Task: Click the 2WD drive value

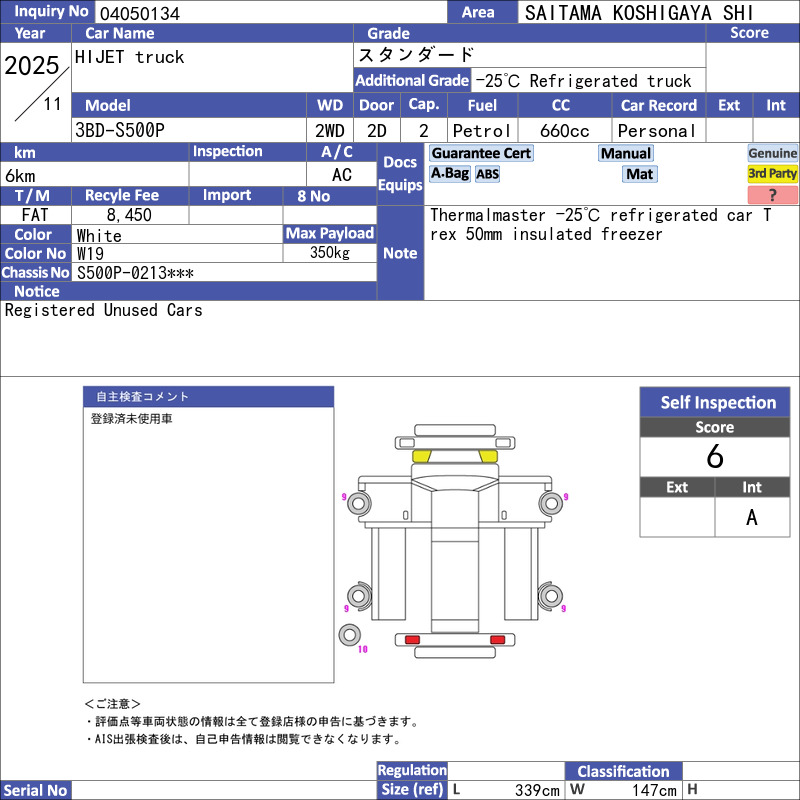Action: click(x=330, y=131)
